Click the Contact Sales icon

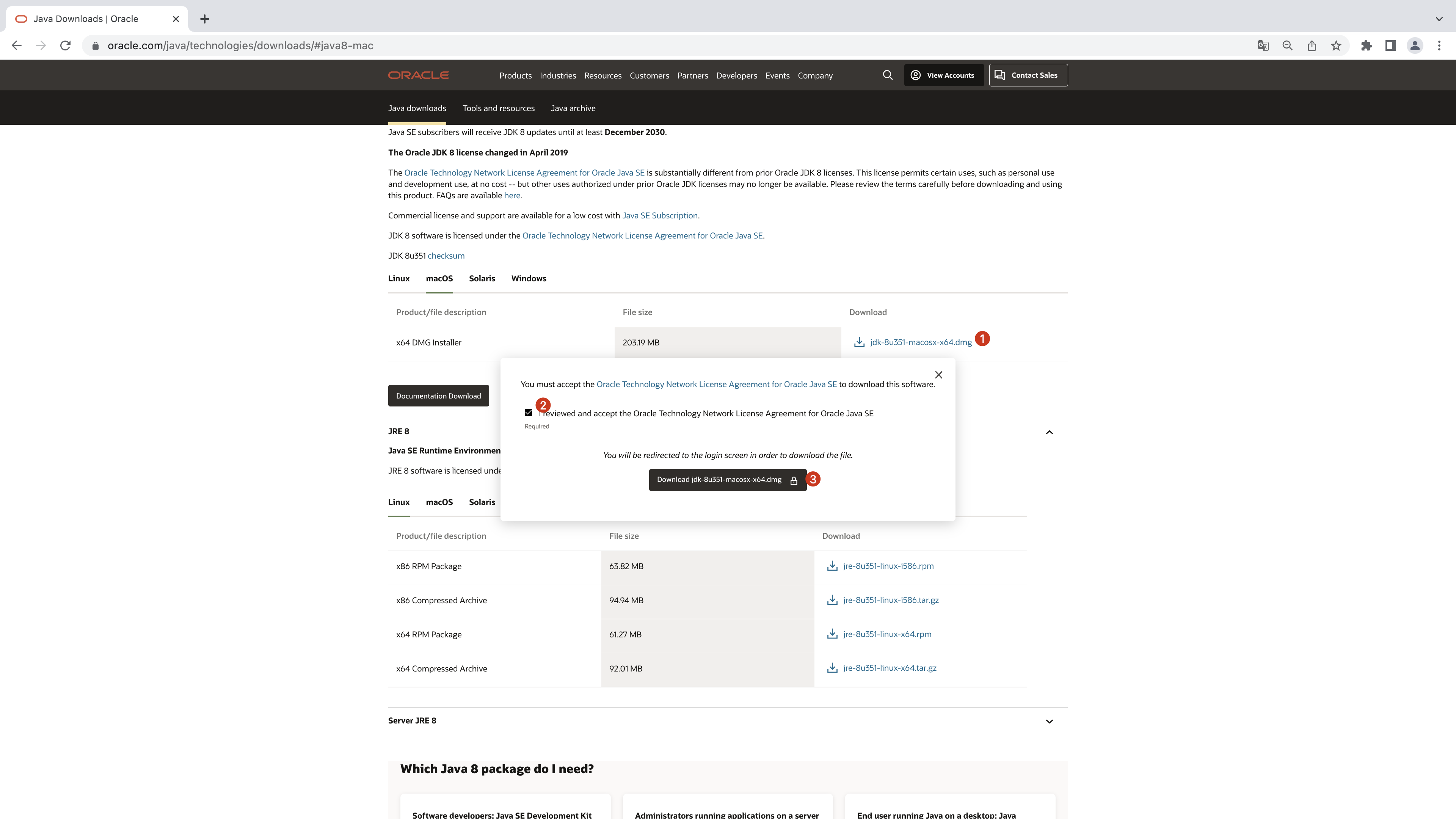[1001, 75]
